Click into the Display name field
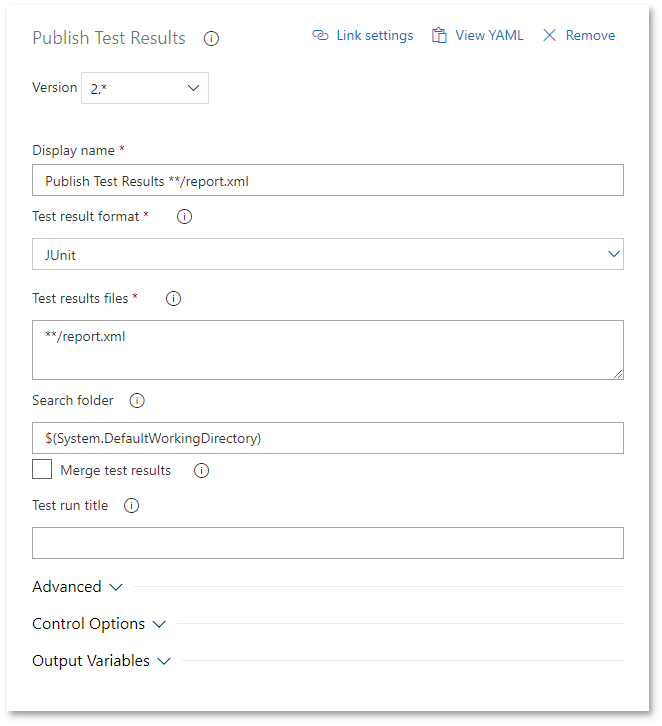Screen dimensions: 662x726 [x=327, y=180]
